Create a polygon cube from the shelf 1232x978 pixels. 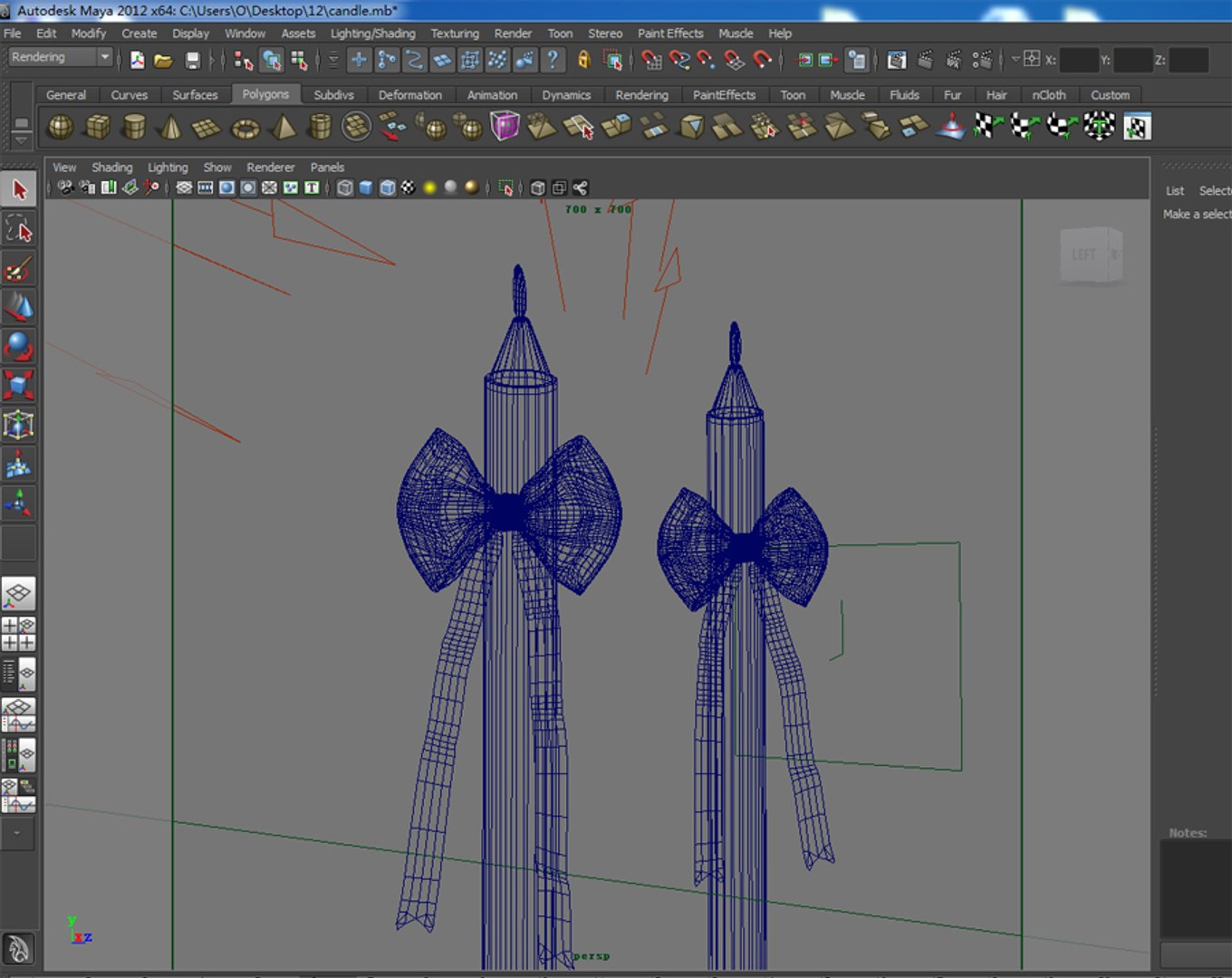pos(98,127)
